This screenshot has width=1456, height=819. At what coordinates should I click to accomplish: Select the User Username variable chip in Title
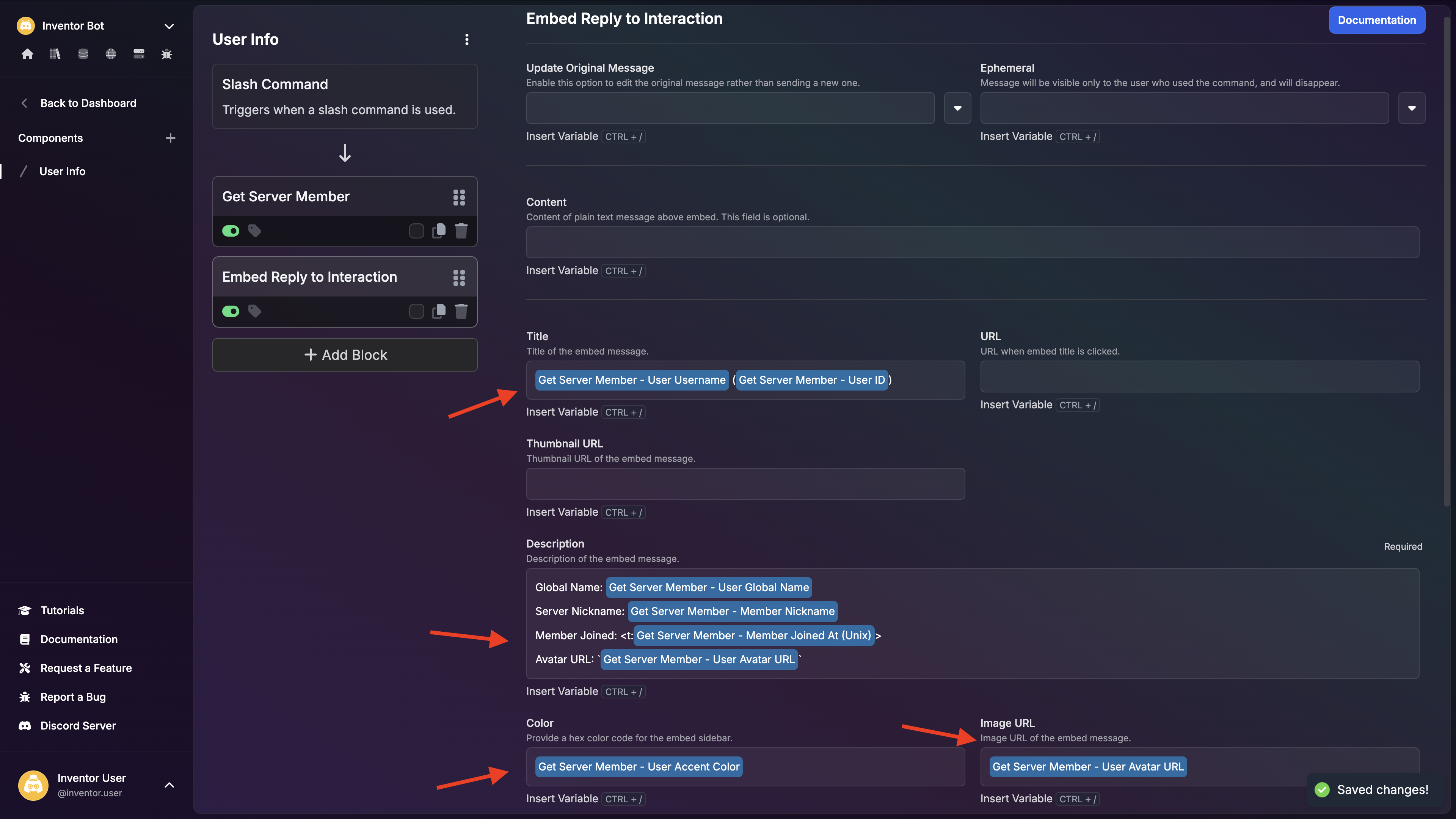(632, 380)
